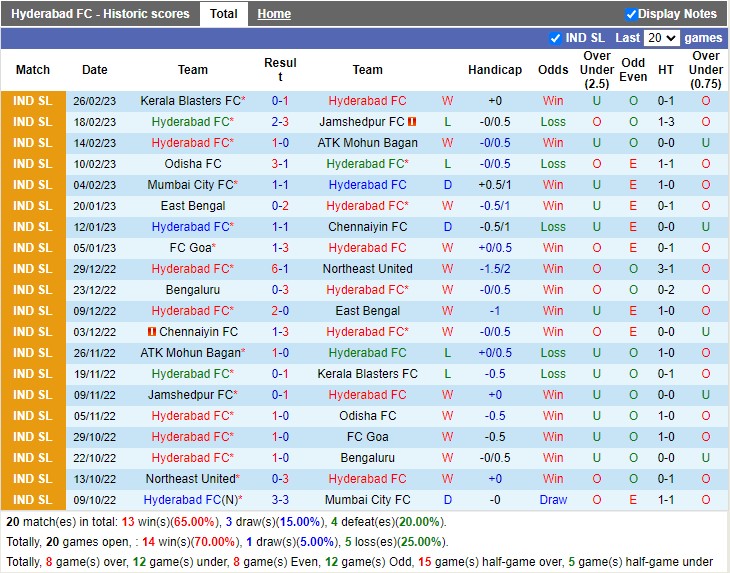The width and height of the screenshot is (730, 573).
Task: Uncheck the IND SL league filter checkbox
Action: (x=555, y=38)
